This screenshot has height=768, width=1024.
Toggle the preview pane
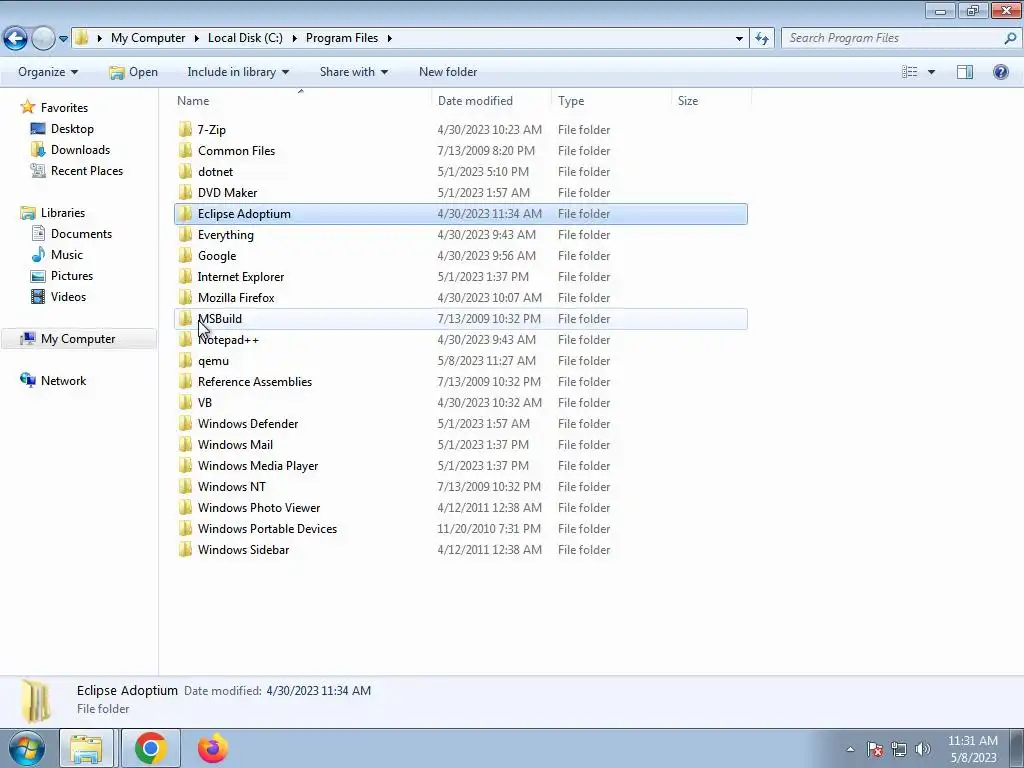[965, 72]
